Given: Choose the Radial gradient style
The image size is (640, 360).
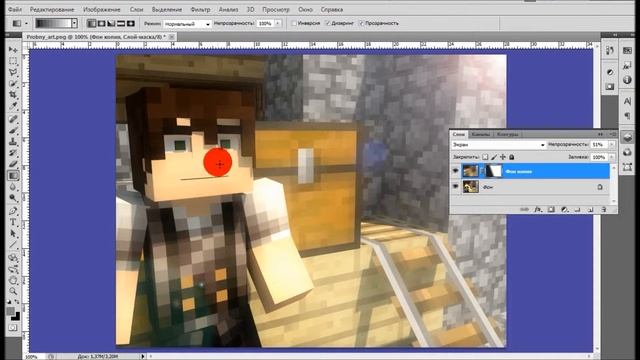Looking at the screenshot, I should tap(101, 24).
